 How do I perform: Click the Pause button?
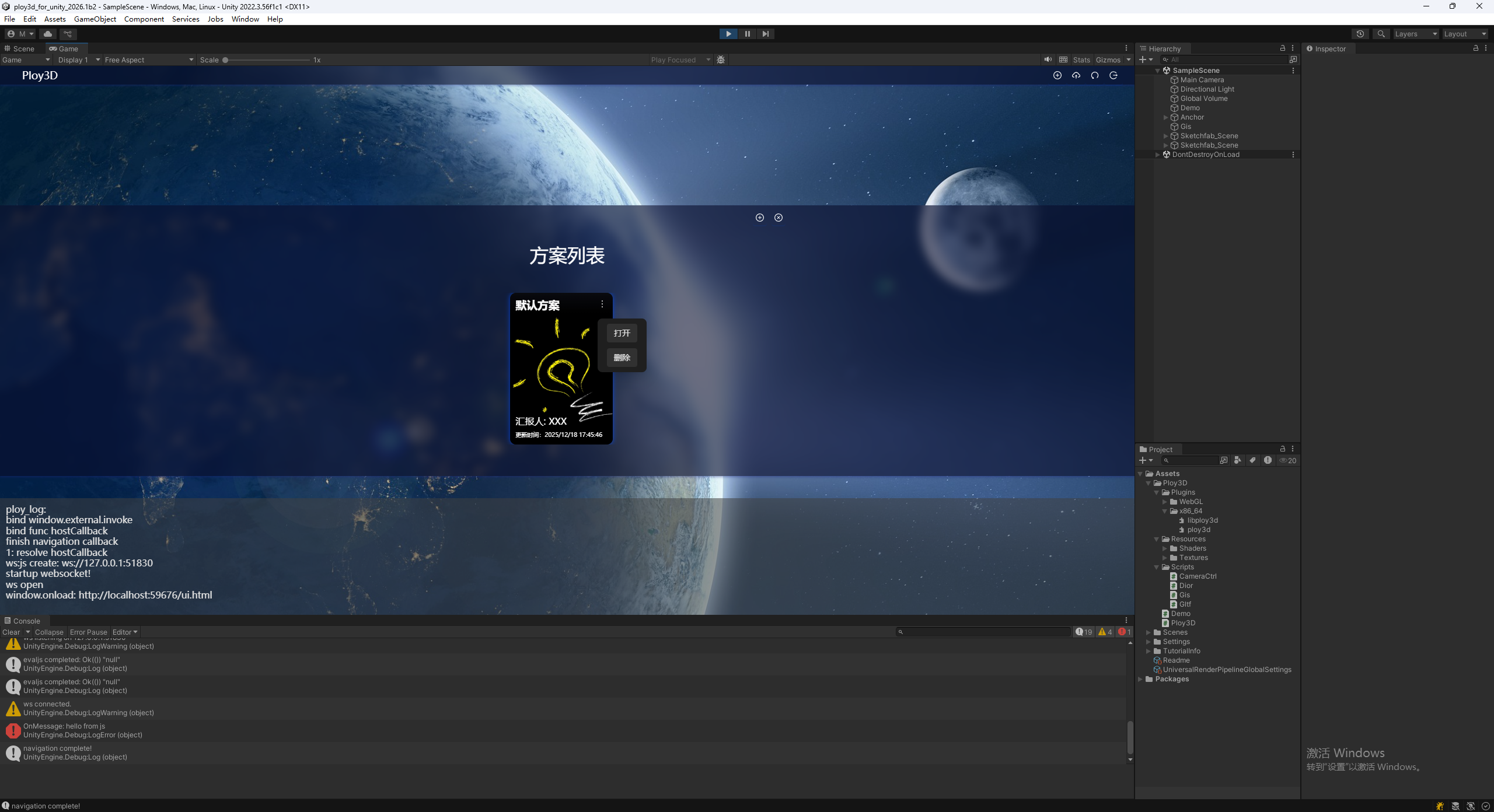[747, 34]
